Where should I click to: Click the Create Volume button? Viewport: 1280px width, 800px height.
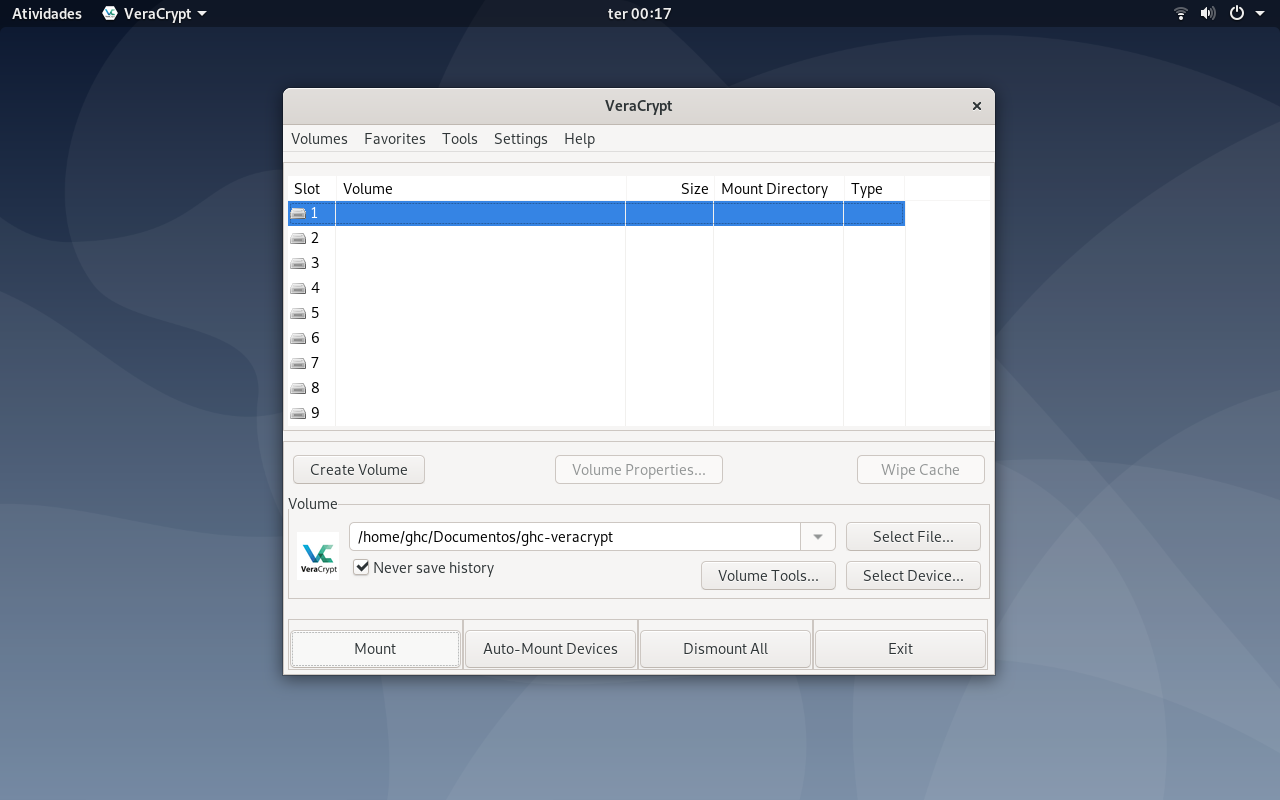(x=359, y=470)
